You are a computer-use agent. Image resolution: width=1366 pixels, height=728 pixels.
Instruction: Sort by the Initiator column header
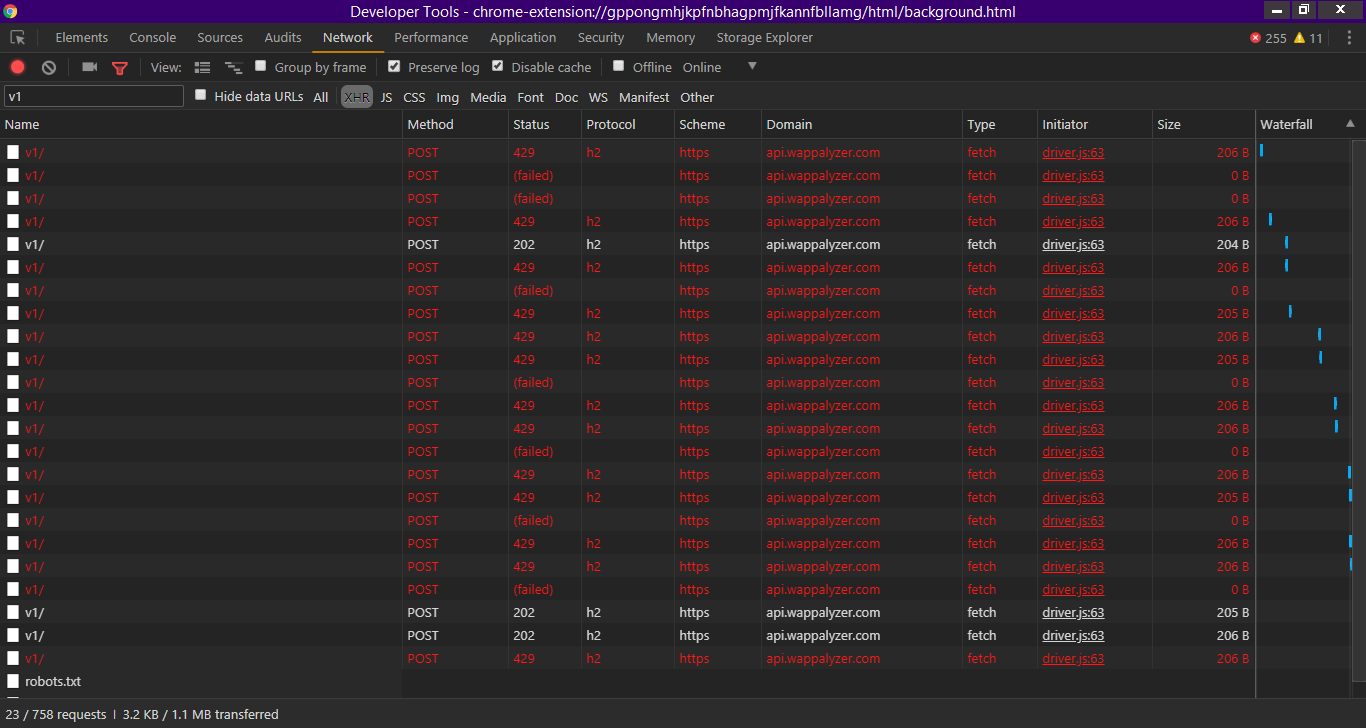1095,124
